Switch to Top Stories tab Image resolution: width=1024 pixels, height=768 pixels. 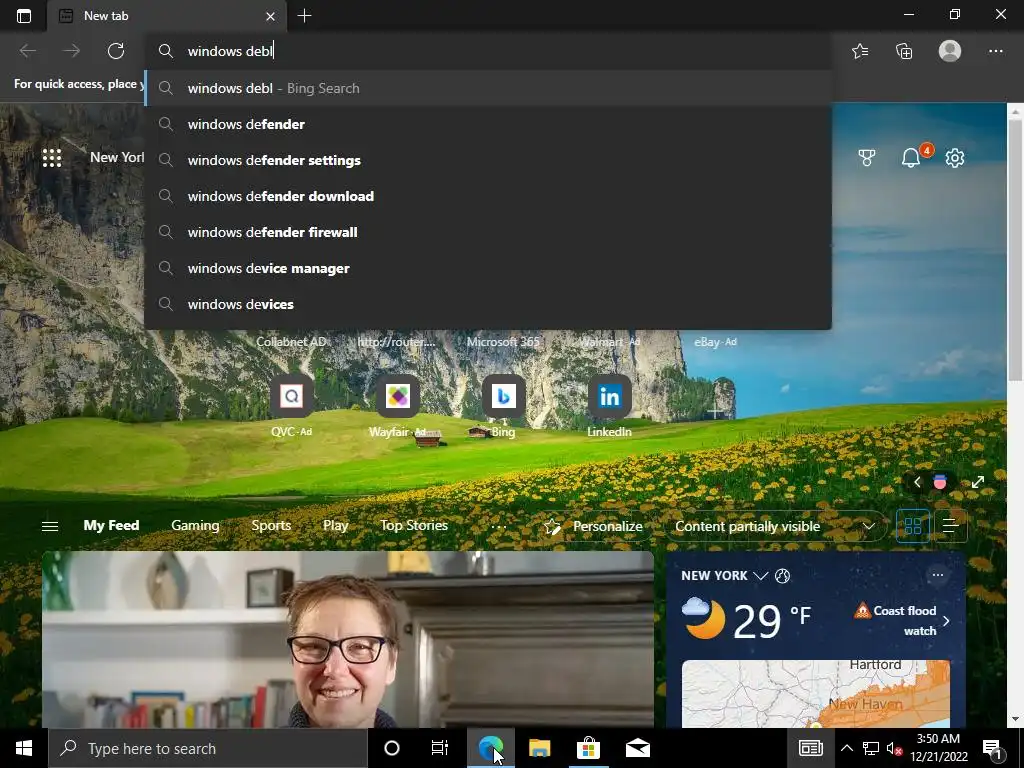414,525
